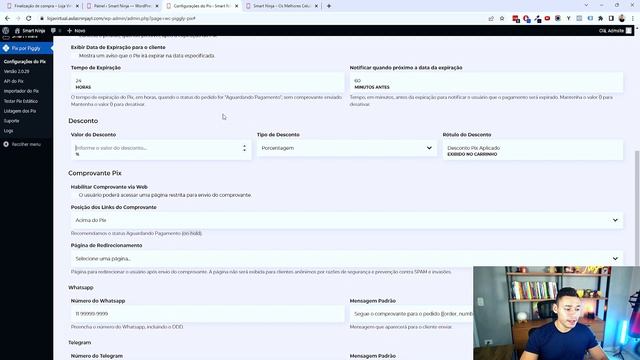The width and height of the screenshot is (640, 360).
Task: Toggle Exibir Data de Expiração checkbox
Action: [x=75, y=56]
